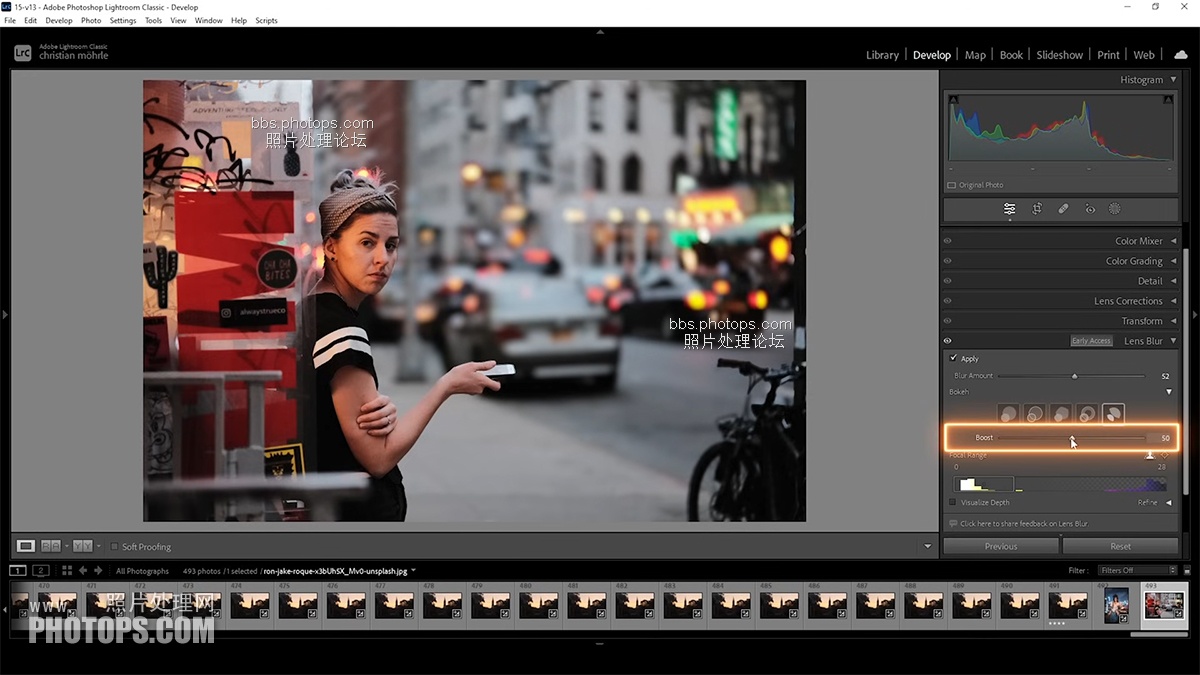Go back with filmstrip left arrow

83,570
